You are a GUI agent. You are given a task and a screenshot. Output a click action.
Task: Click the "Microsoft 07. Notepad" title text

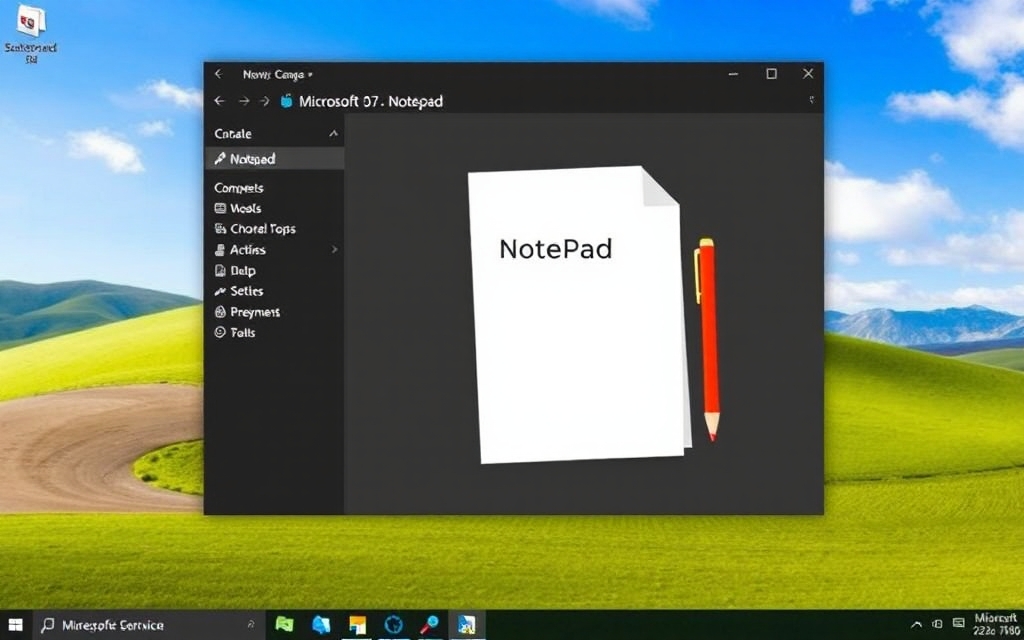click(x=371, y=101)
